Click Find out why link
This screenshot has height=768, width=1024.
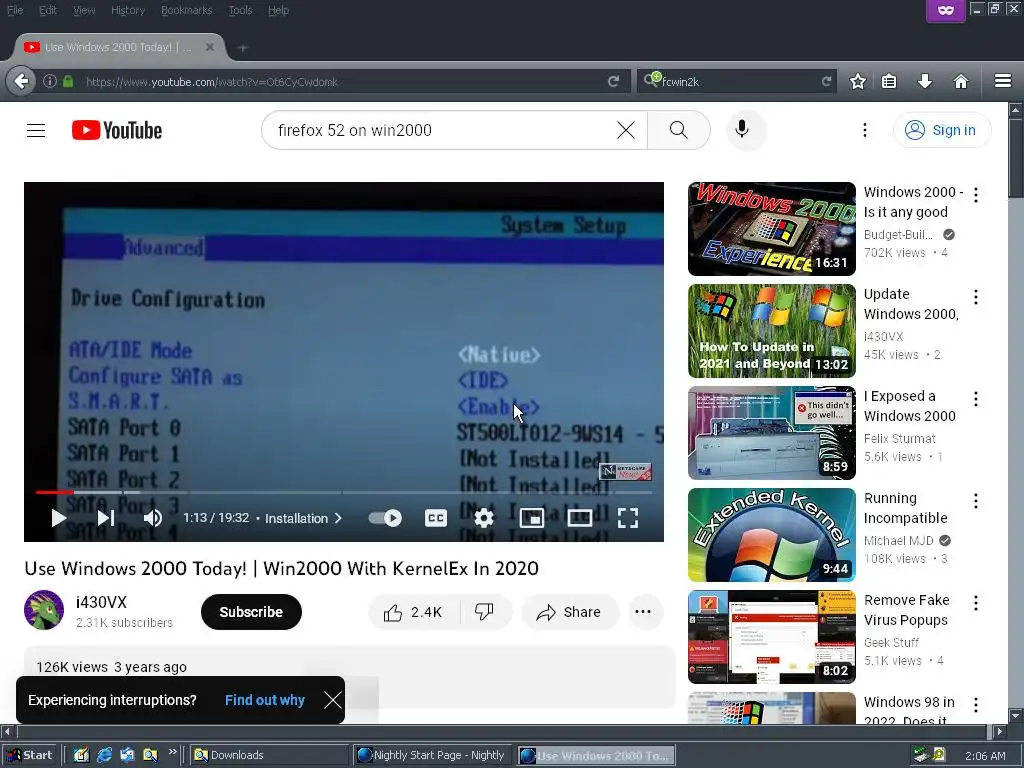coord(264,700)
